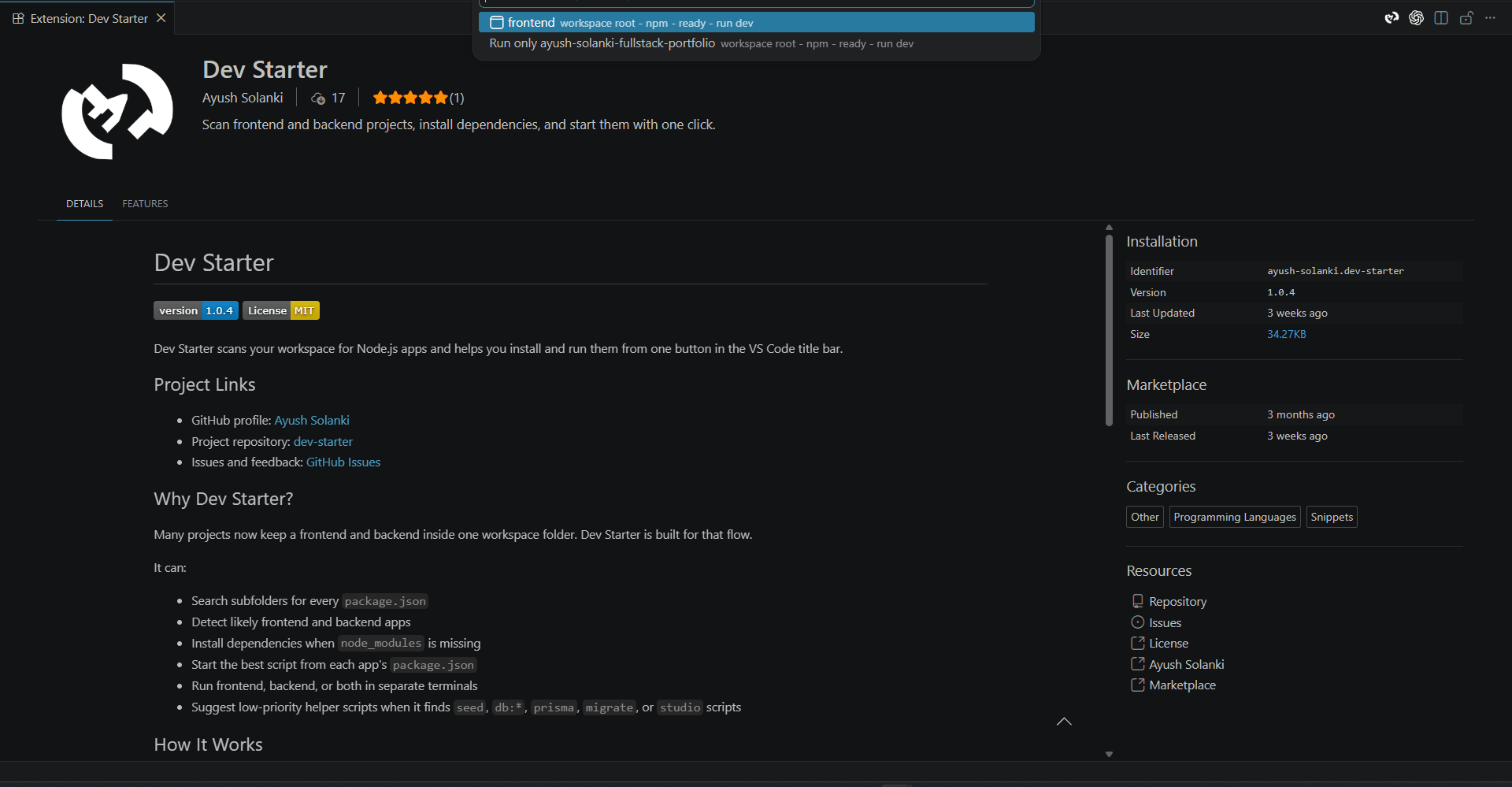Select Run only ayush-solanki-fullstack-portfolio option

(756, 43)
